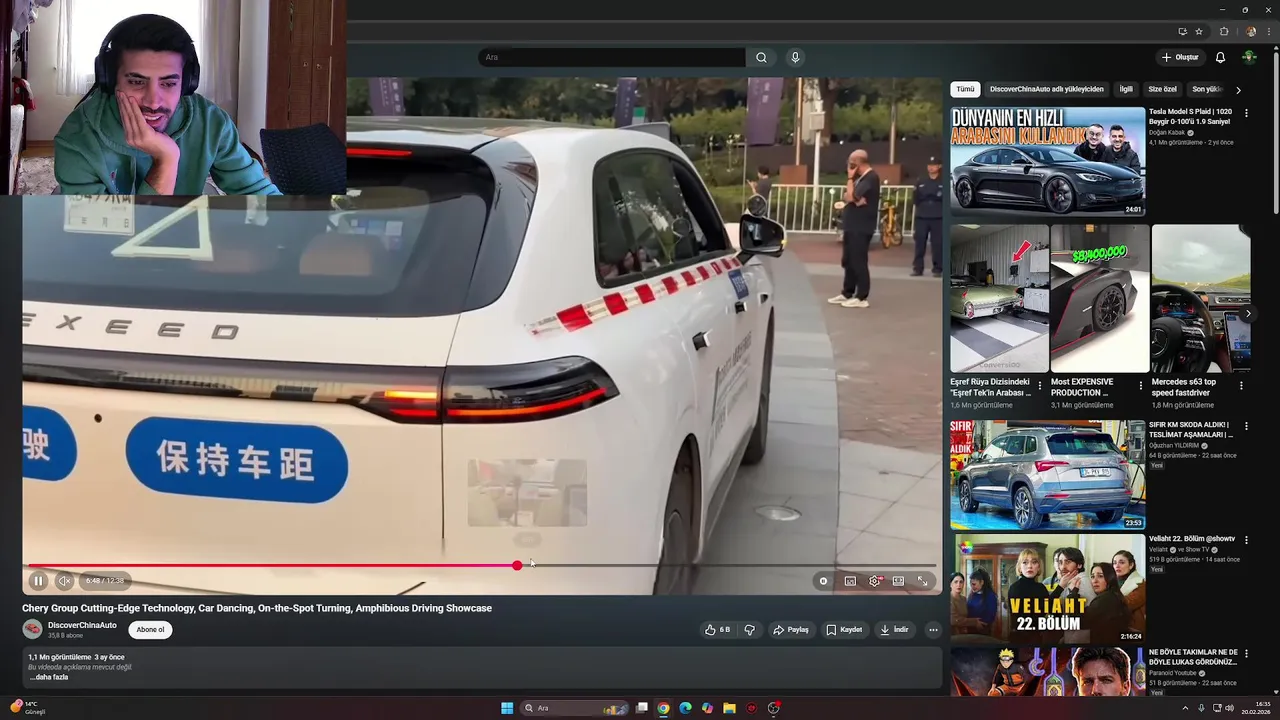
Task: Open the YouTube account avatar menu
Action: [x=1250, y=57]
